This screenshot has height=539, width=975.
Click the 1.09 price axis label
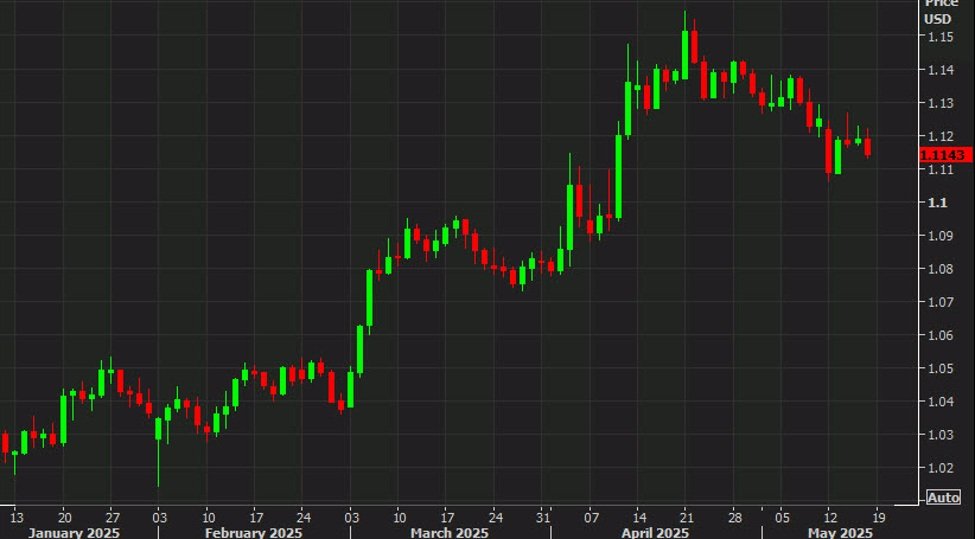coord(939,236)
